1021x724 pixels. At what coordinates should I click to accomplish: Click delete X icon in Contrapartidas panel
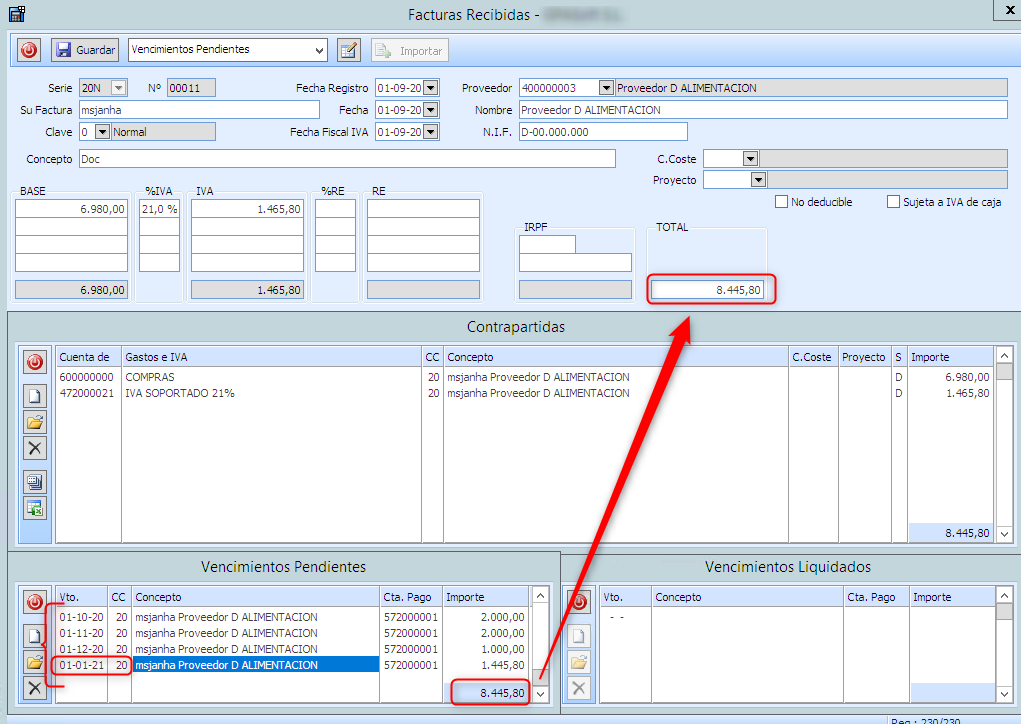[35, 447]
